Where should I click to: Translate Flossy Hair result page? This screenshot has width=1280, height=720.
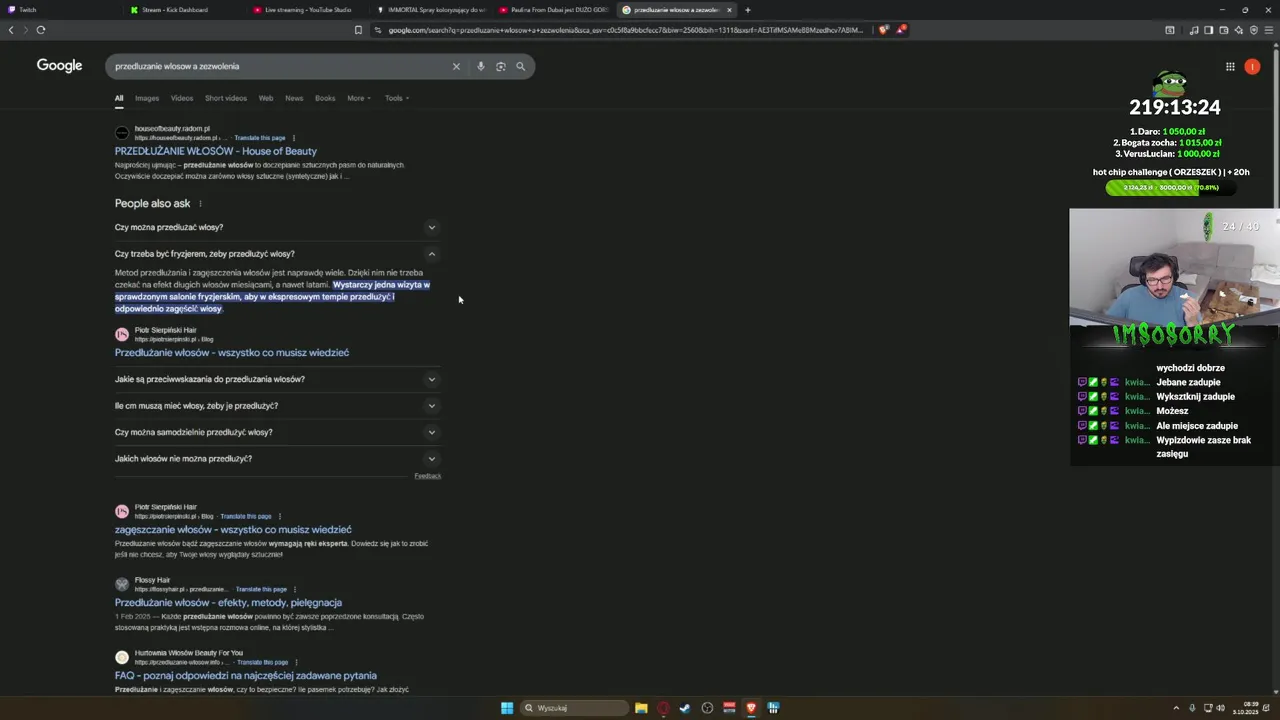click(261, 590)
